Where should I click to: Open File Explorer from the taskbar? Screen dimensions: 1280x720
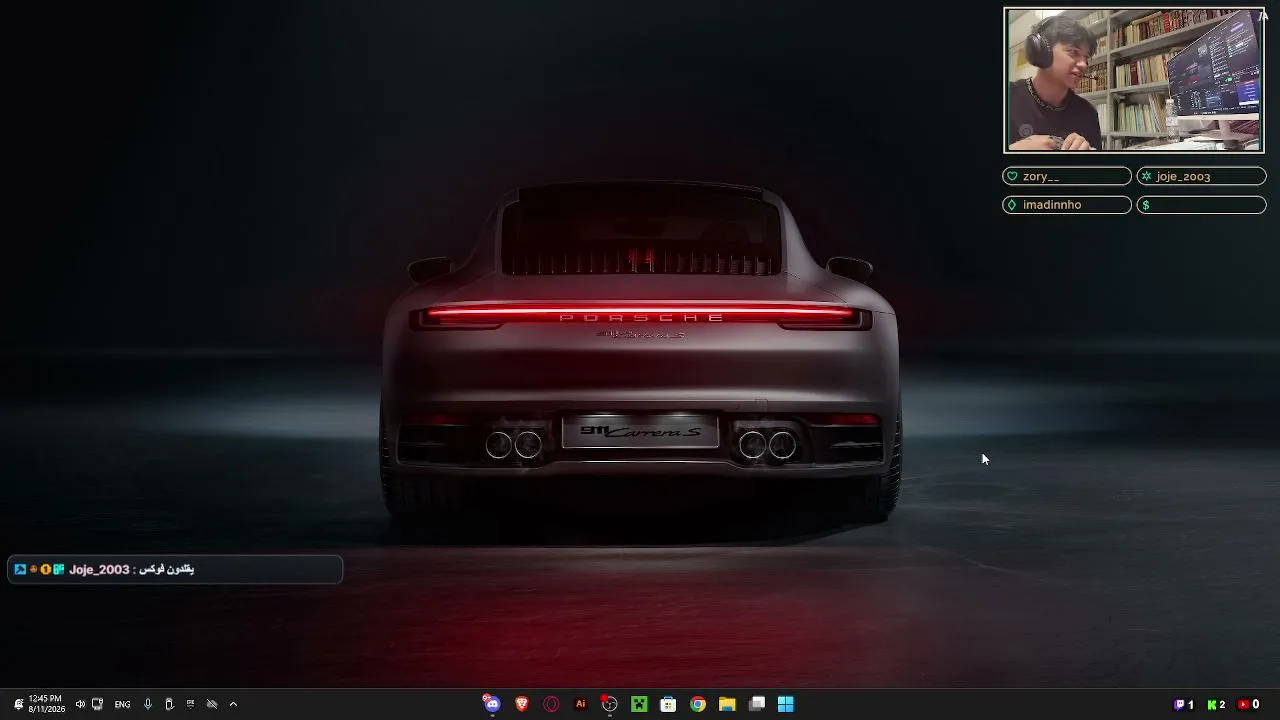coord(727,704)
